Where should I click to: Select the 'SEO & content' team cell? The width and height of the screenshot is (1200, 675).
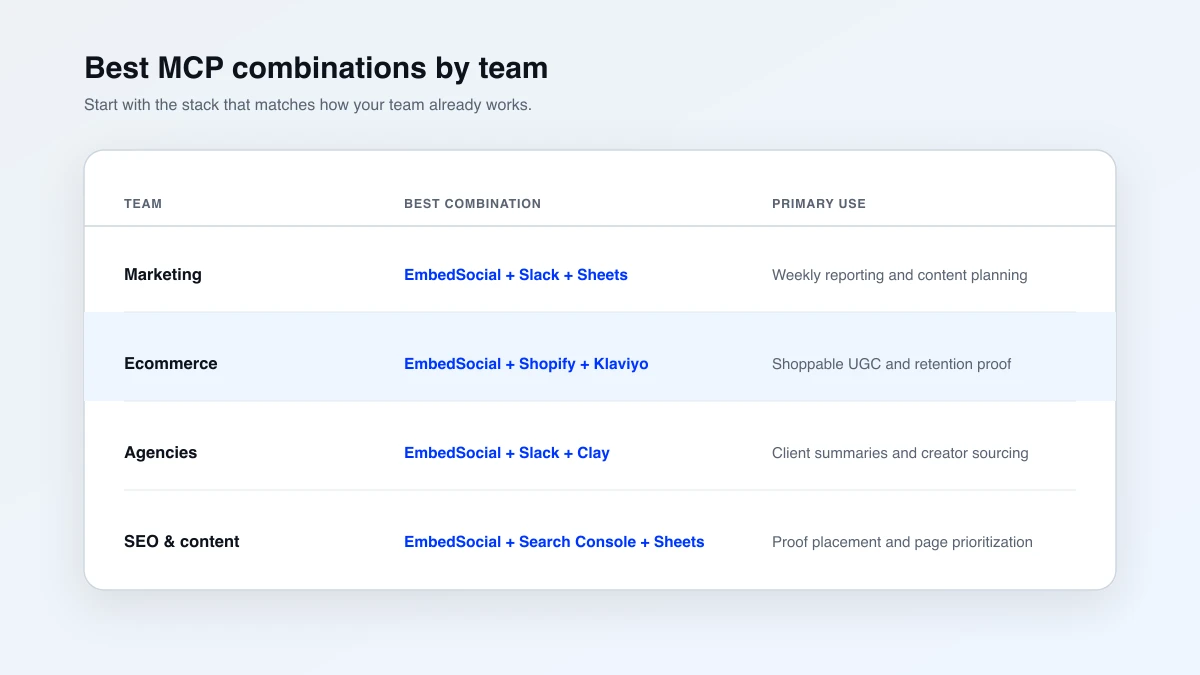click(182, 541)
